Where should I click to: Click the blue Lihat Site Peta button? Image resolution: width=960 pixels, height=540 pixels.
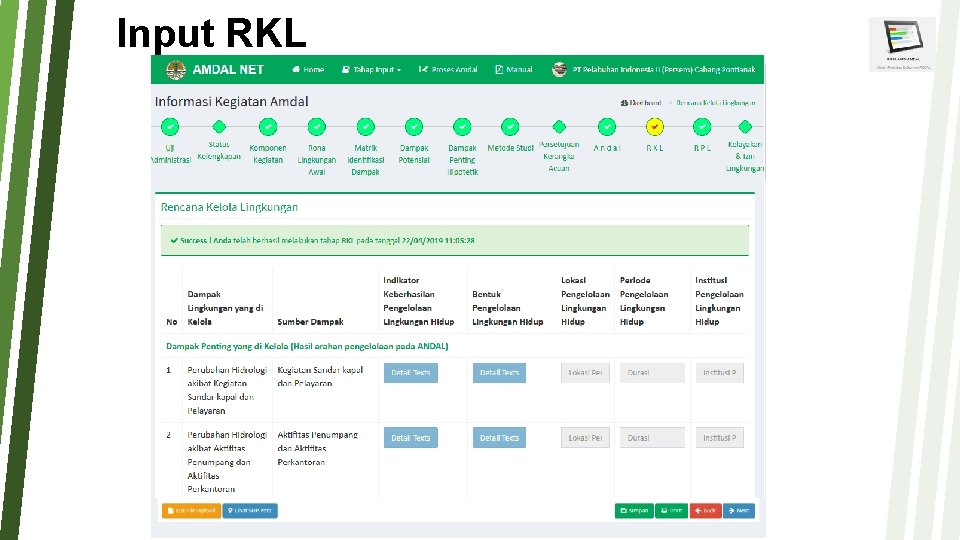(250, 511)
